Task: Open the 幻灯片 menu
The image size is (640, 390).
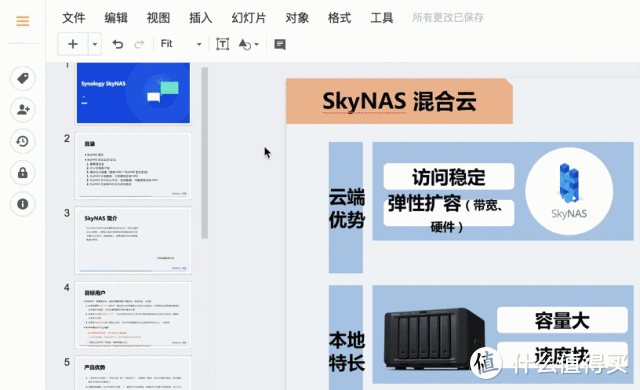Action: [249, 18]
